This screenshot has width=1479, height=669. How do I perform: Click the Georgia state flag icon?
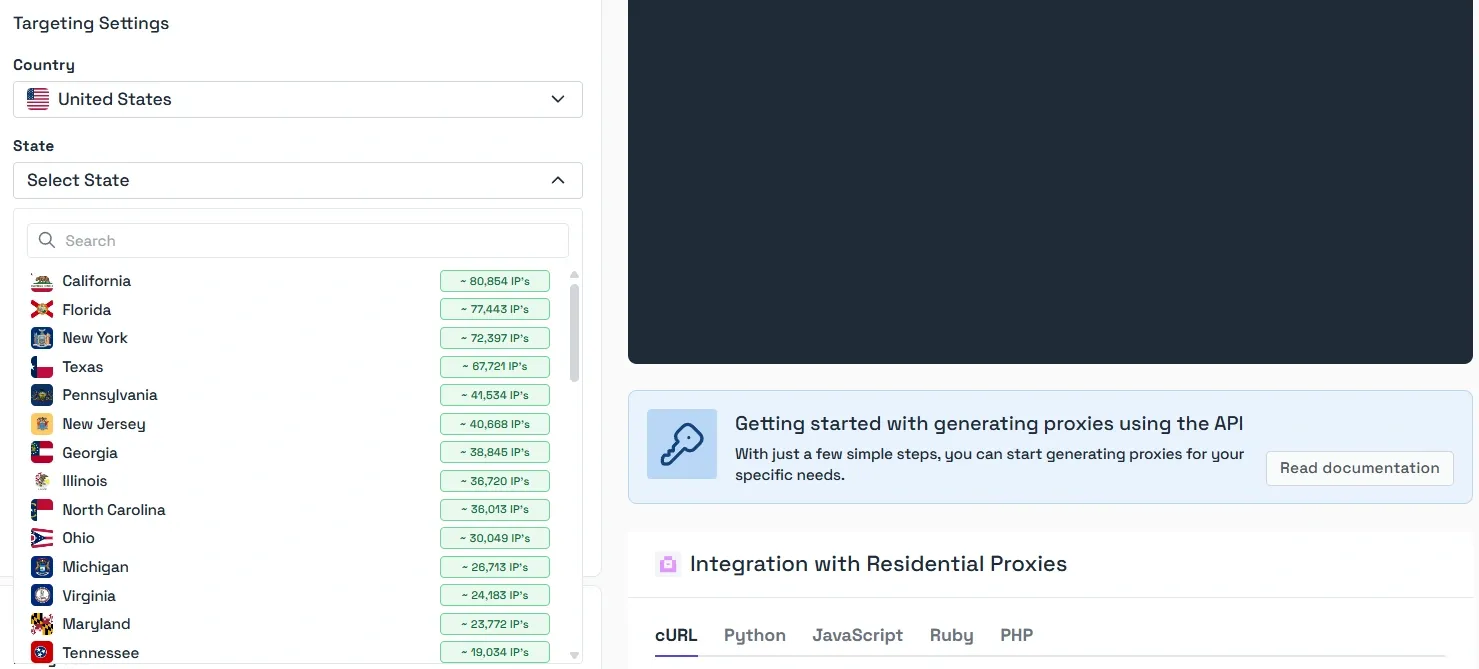pyautogui.click(x=42, y=453)
